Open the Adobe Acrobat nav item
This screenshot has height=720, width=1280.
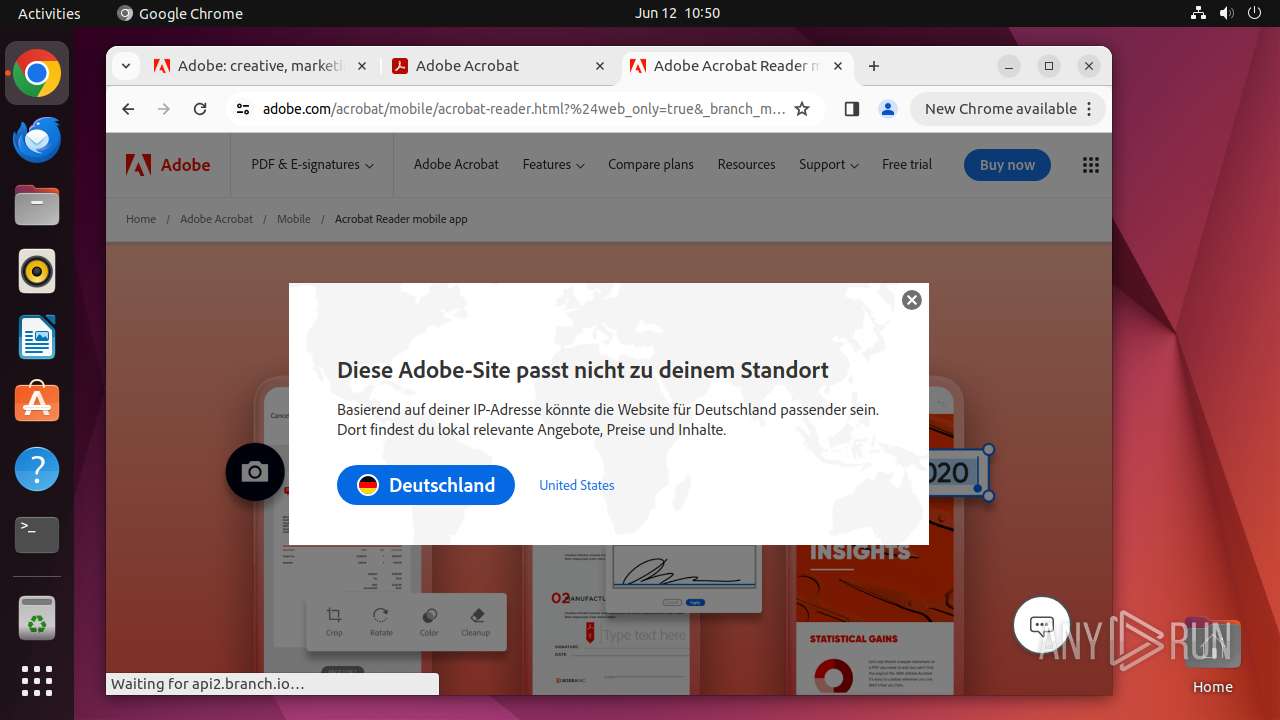(x=456, y=165)
